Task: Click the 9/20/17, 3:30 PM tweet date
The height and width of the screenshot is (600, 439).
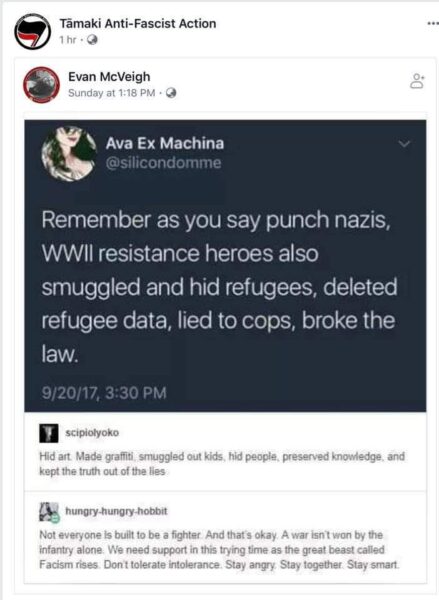Action: tap(104, 393)
